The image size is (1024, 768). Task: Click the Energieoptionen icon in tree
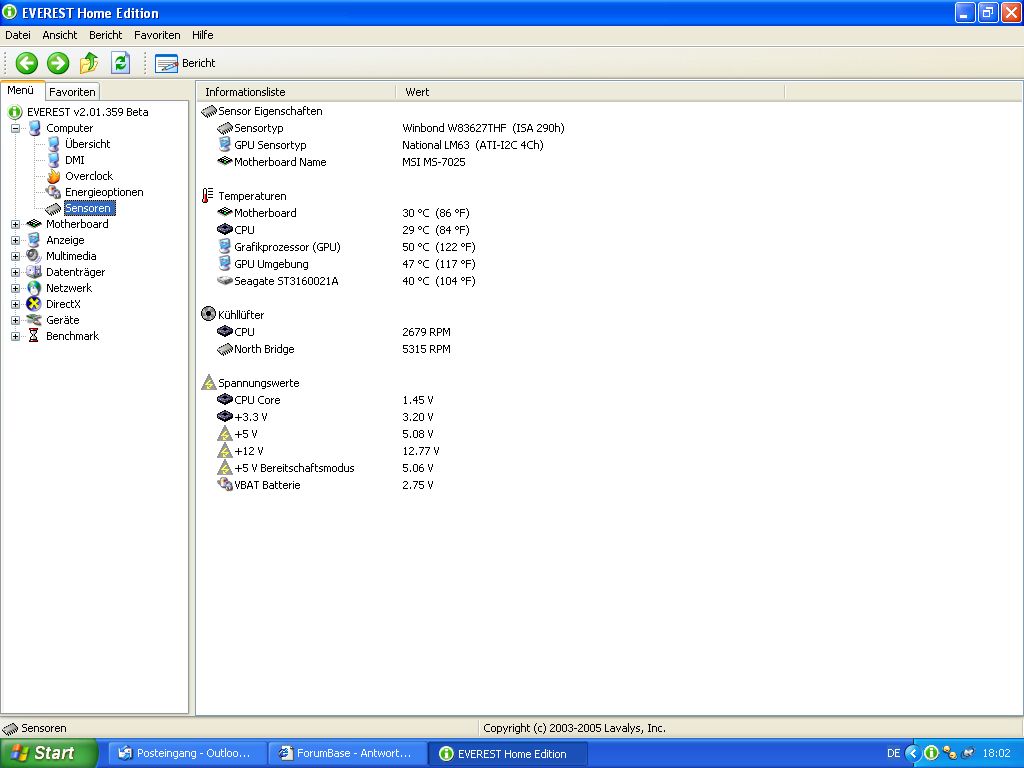[54, 192]
